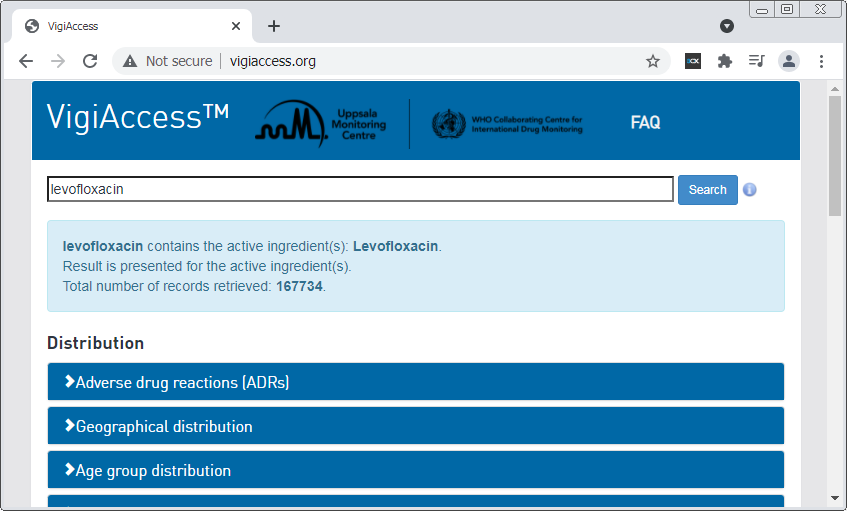Click the Uppsala Monitoring Centre logo
This screenshot has width=847, height=511.
pyautogui.click(x=320, y=124)
